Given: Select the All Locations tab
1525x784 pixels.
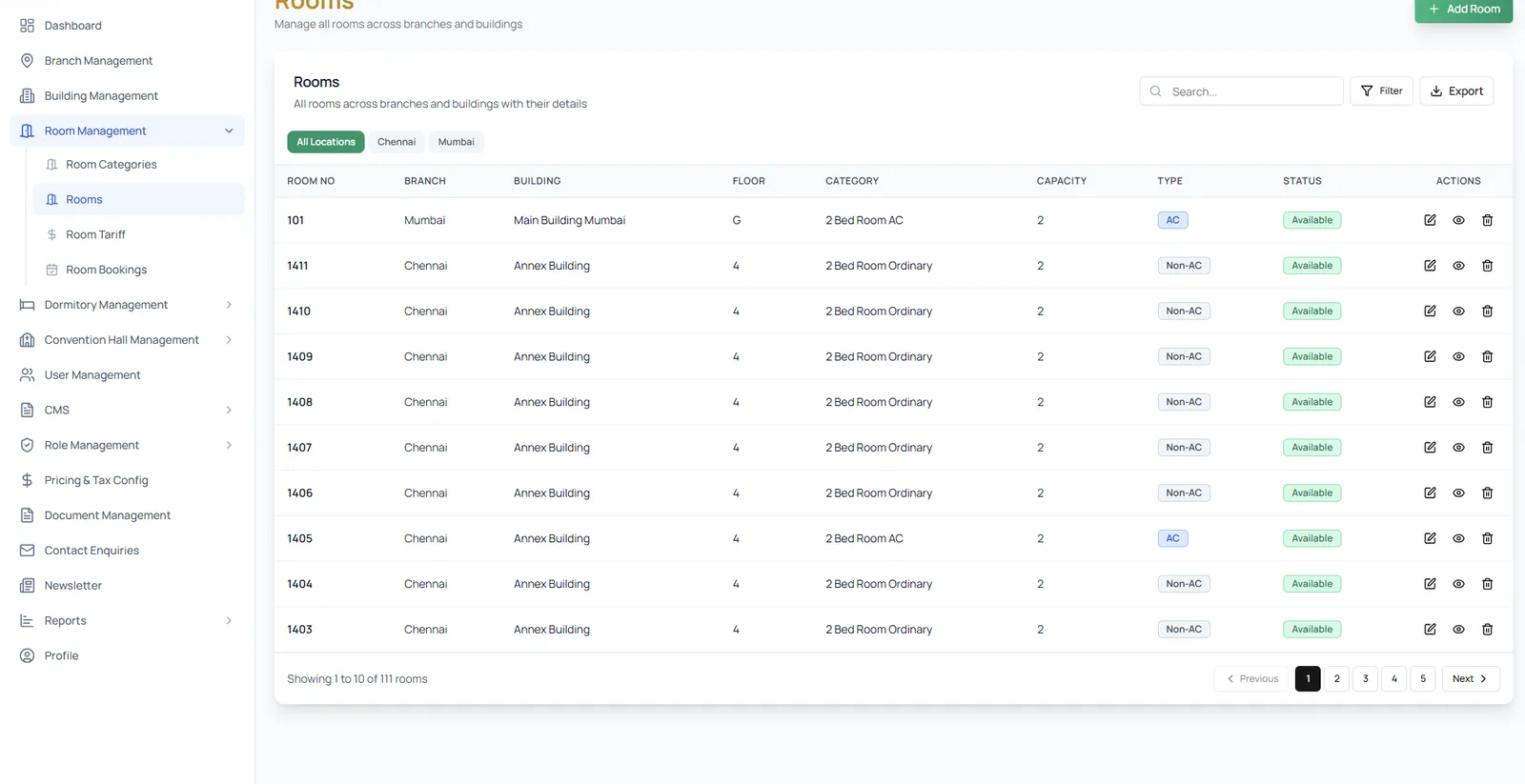Looking at the screenshot, I should 326,142.
